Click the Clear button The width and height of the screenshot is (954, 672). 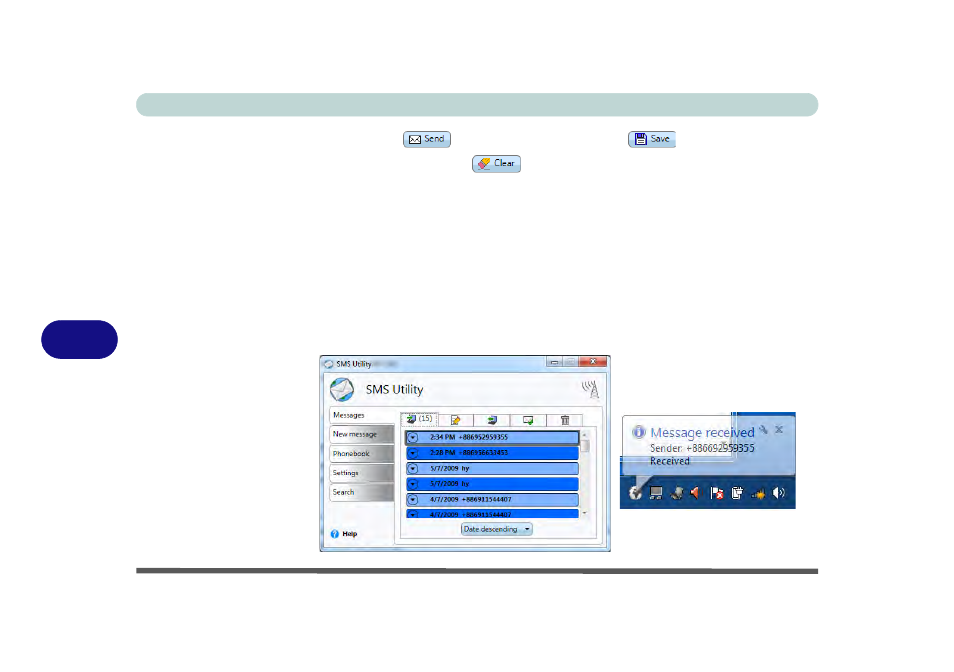coord(496,163)
